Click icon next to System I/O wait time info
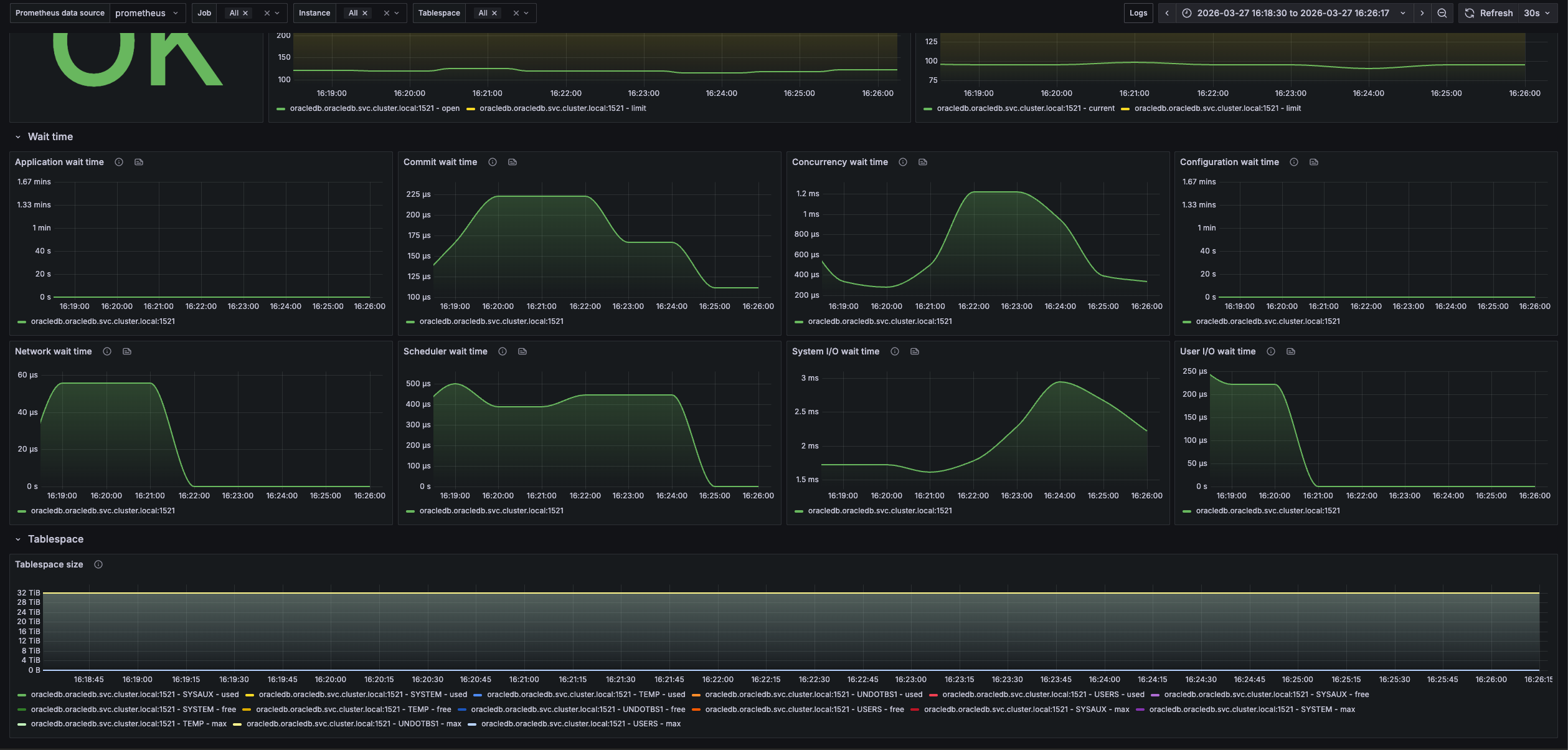The height and width of the screenshot is (750, 1568). tap(915, 351)
